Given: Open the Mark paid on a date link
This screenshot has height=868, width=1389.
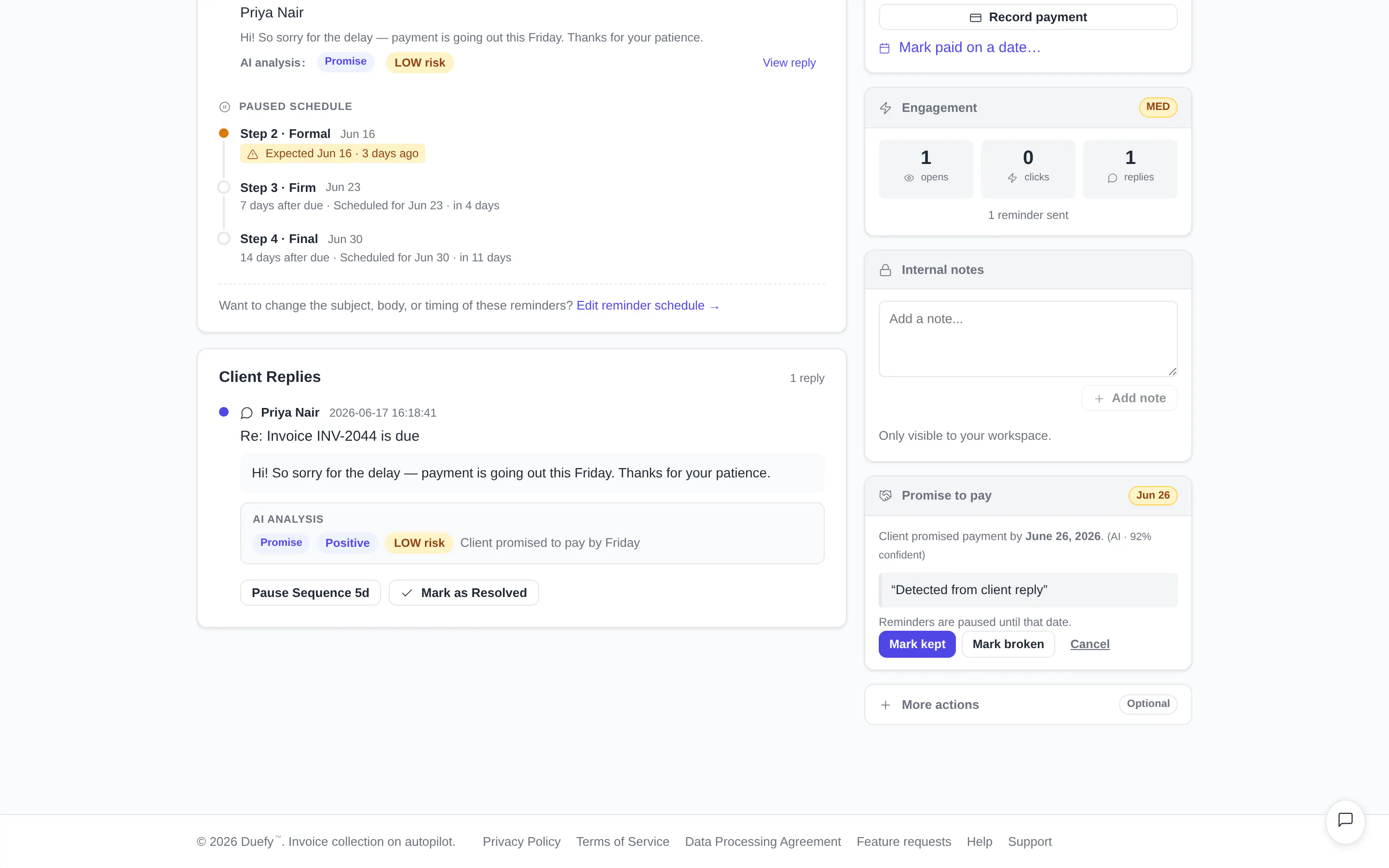Looking at the screenshot, I should 969,48.
